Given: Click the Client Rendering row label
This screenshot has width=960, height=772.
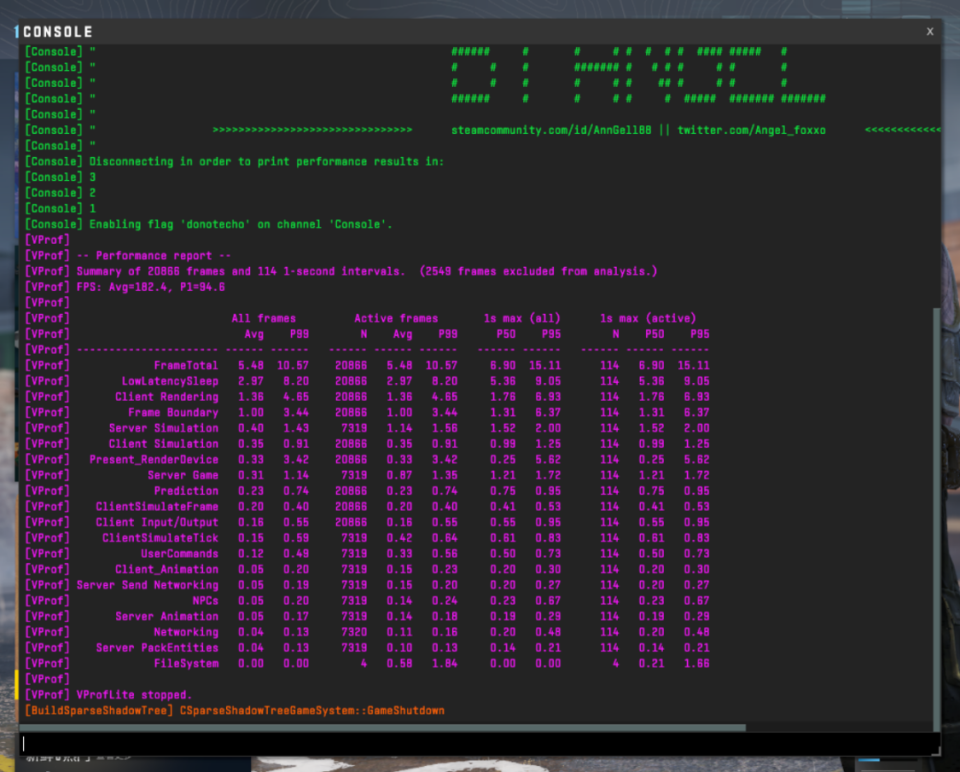Looking at the screenshot, I should tap(167, 397).
